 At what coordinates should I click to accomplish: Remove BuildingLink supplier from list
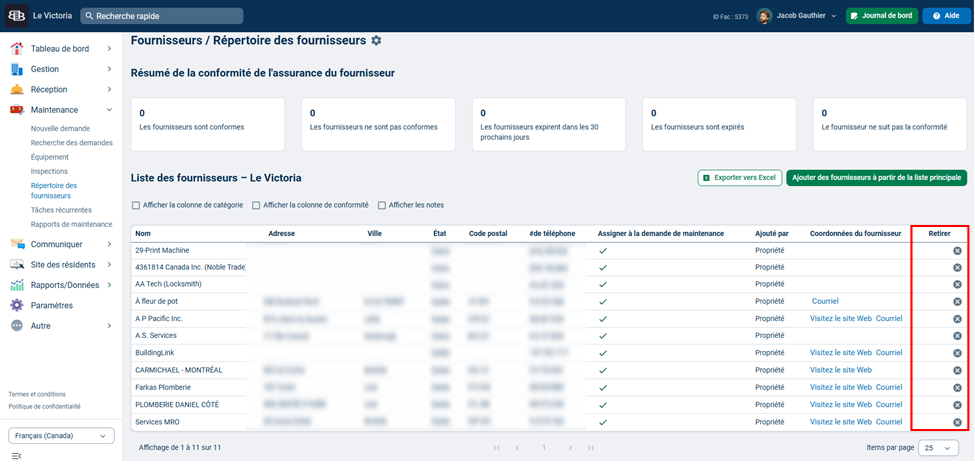click(x=958, y=353)
